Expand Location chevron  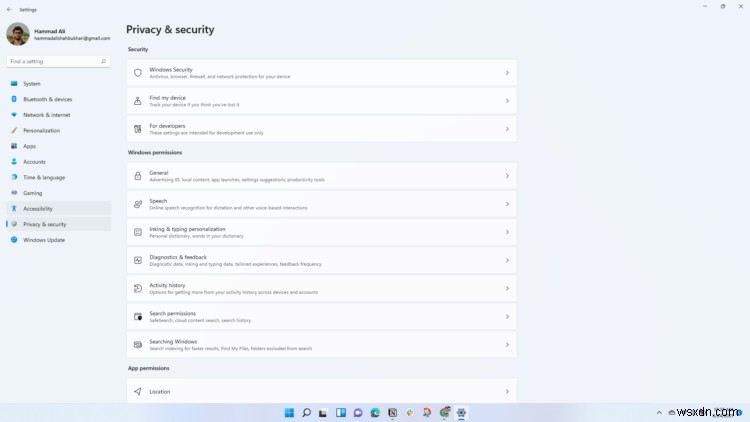[x=507, y=391]
